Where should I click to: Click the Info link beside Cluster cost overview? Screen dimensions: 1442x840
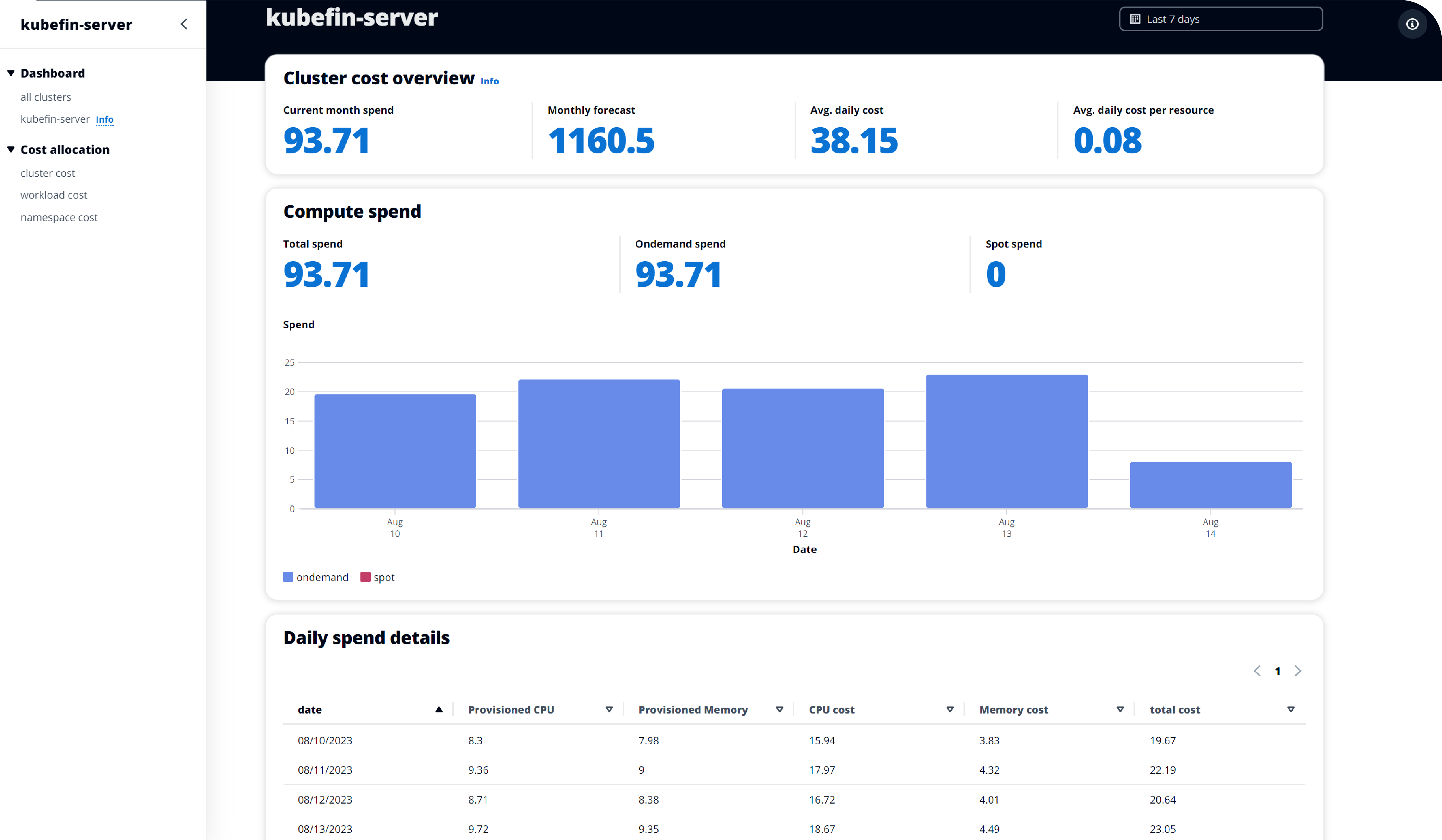(x=489, y=81)
